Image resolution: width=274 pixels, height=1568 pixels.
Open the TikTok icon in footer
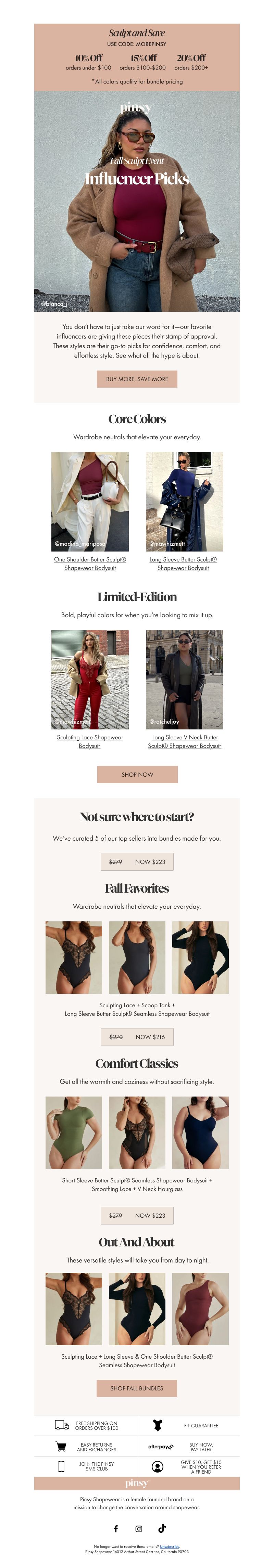coord(162,1528)
